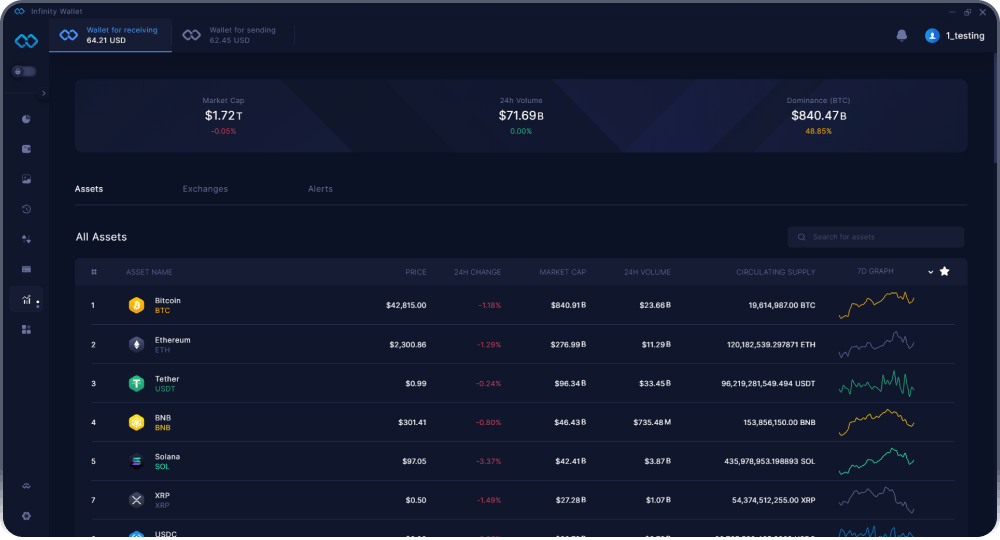Open the Bitcoin 7D graph thumbnail

(876, 305)
